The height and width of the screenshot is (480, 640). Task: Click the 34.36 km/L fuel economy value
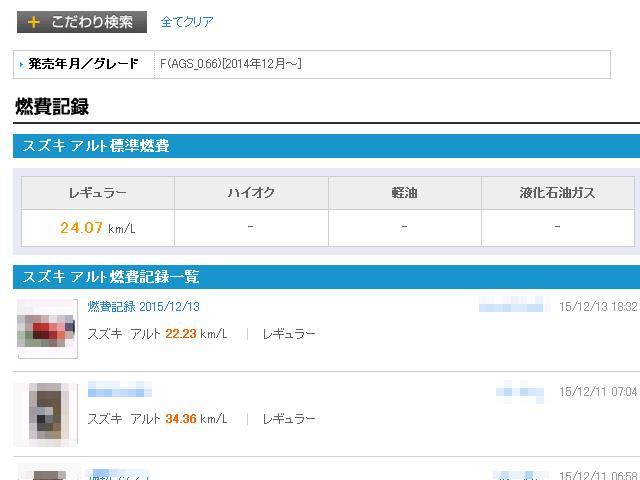[196, 419]
